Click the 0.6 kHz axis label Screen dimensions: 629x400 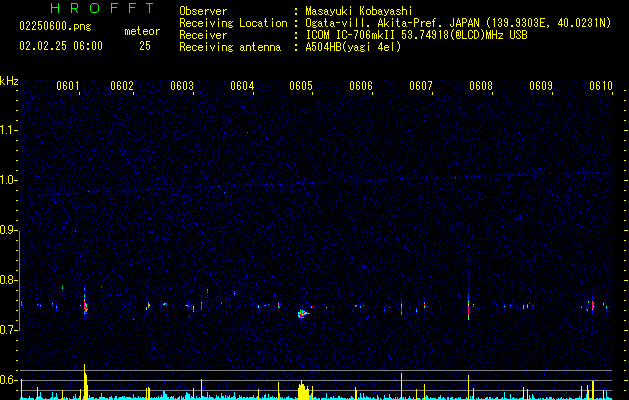8,380
